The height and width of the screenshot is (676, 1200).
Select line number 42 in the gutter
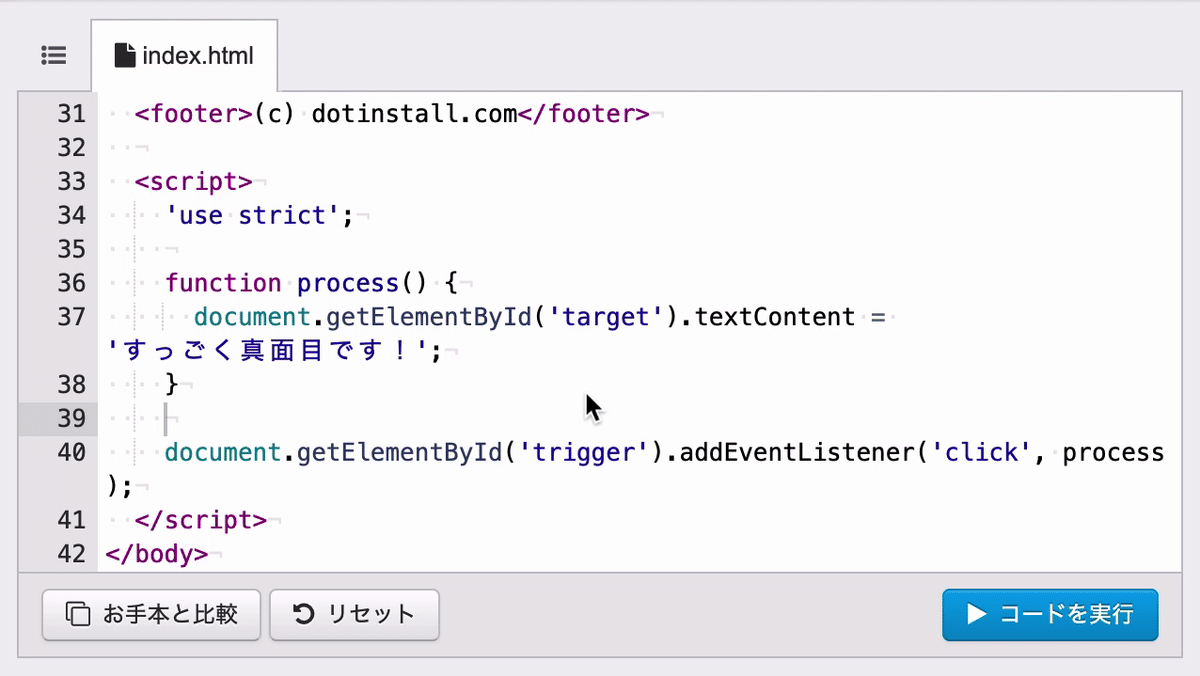click(71, 553)
